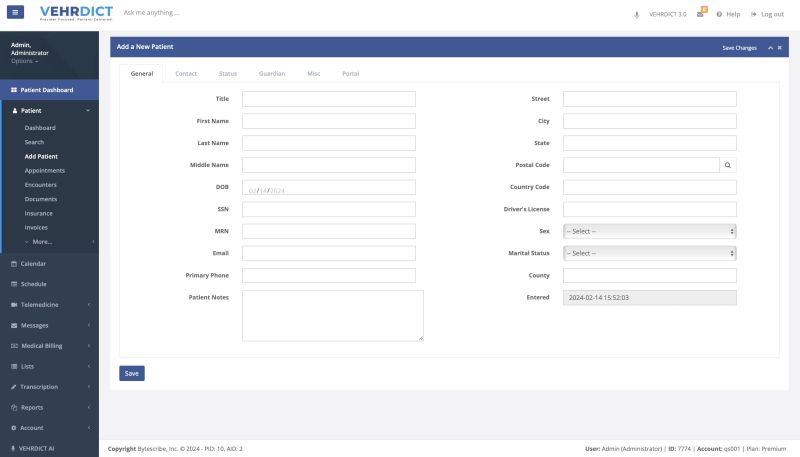Switch to the Guardian tab

271,74
